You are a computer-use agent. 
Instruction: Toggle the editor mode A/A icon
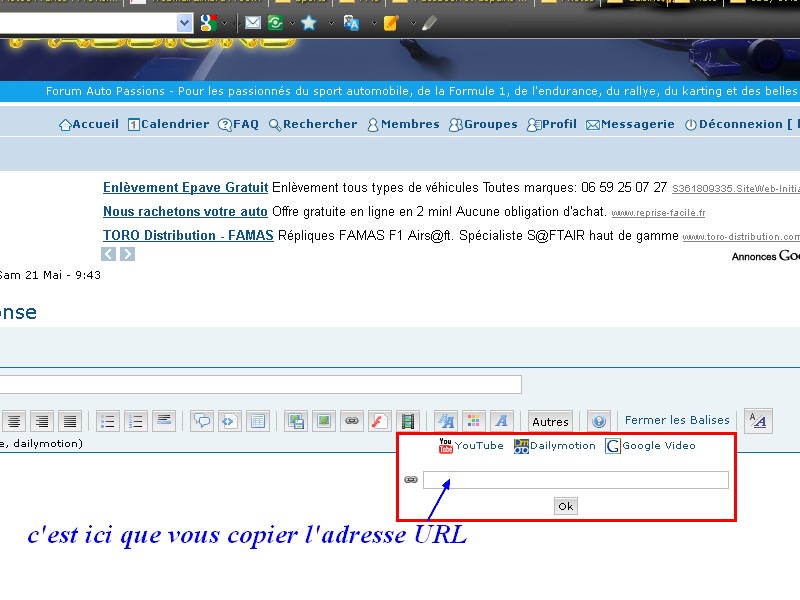[758, 421]
